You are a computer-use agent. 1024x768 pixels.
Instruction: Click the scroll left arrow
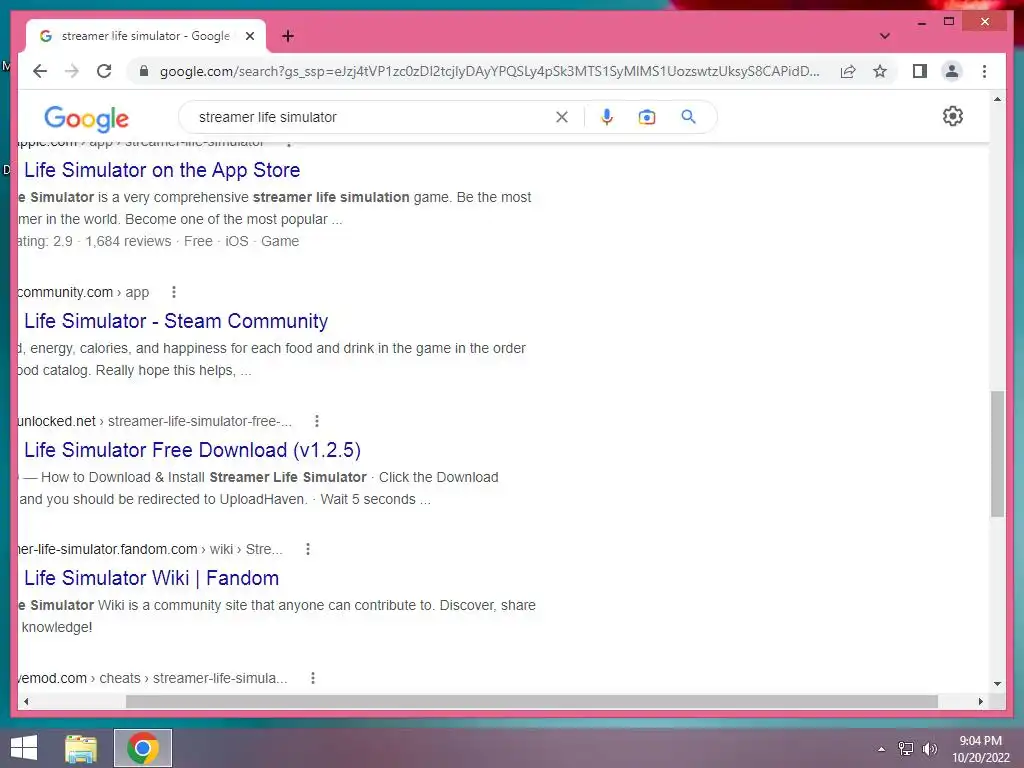click(25, 701)
